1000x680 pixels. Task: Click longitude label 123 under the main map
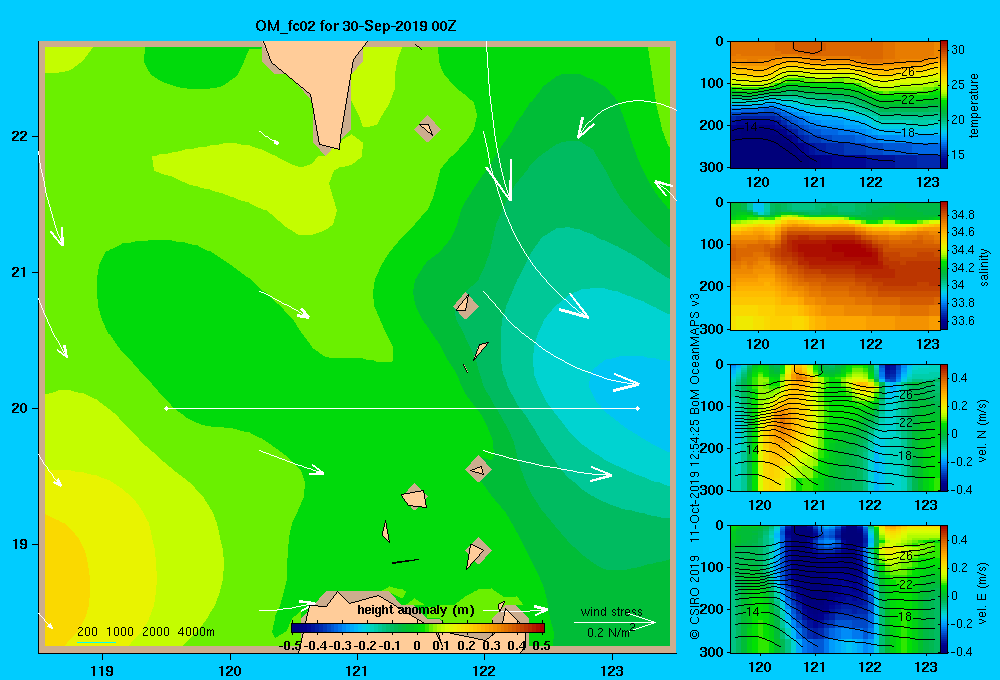[x=612, y=670]
